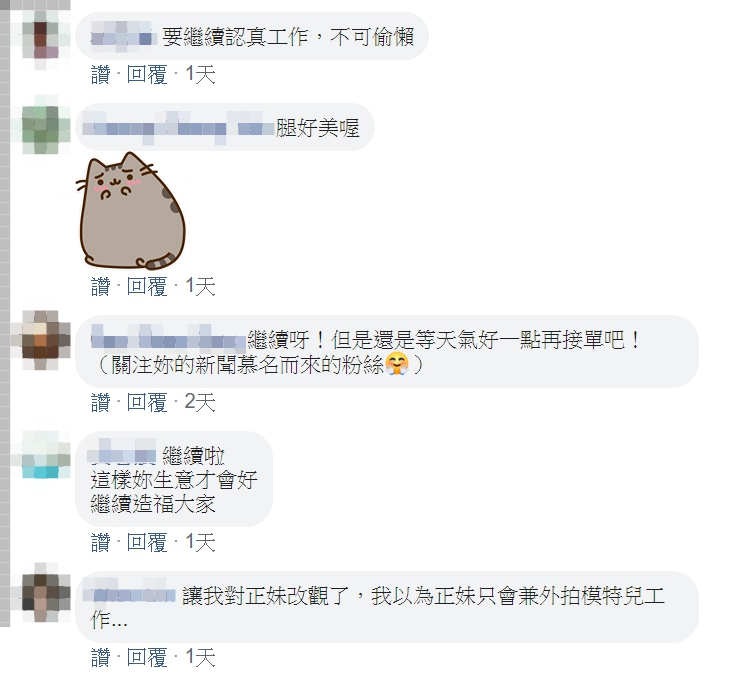Reply to the comment posted 2天 ago

[x=147, y=402]
